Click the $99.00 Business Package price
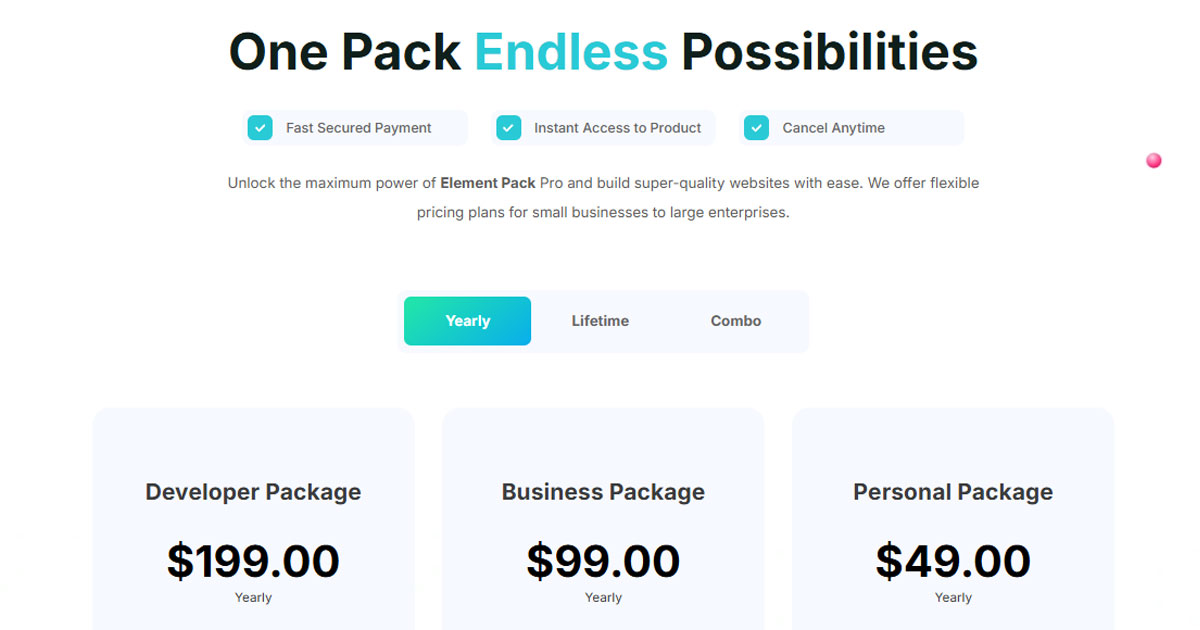Viewport: 1200px width, 630px height. [603, 560]
